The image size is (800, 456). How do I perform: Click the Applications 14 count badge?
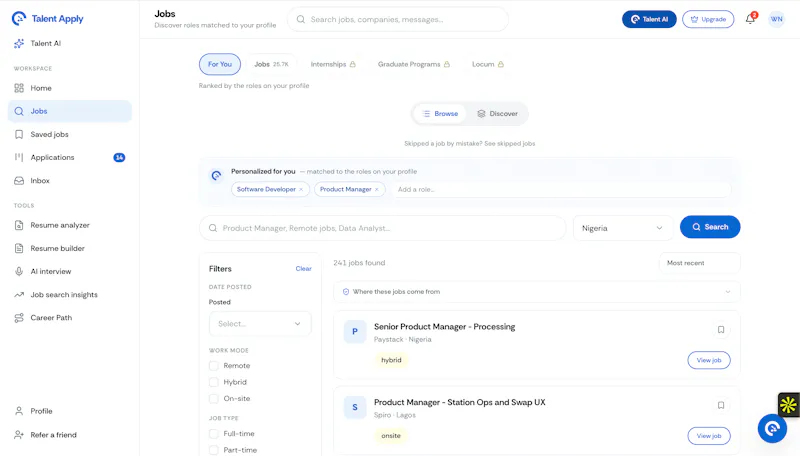pos(119,158)
